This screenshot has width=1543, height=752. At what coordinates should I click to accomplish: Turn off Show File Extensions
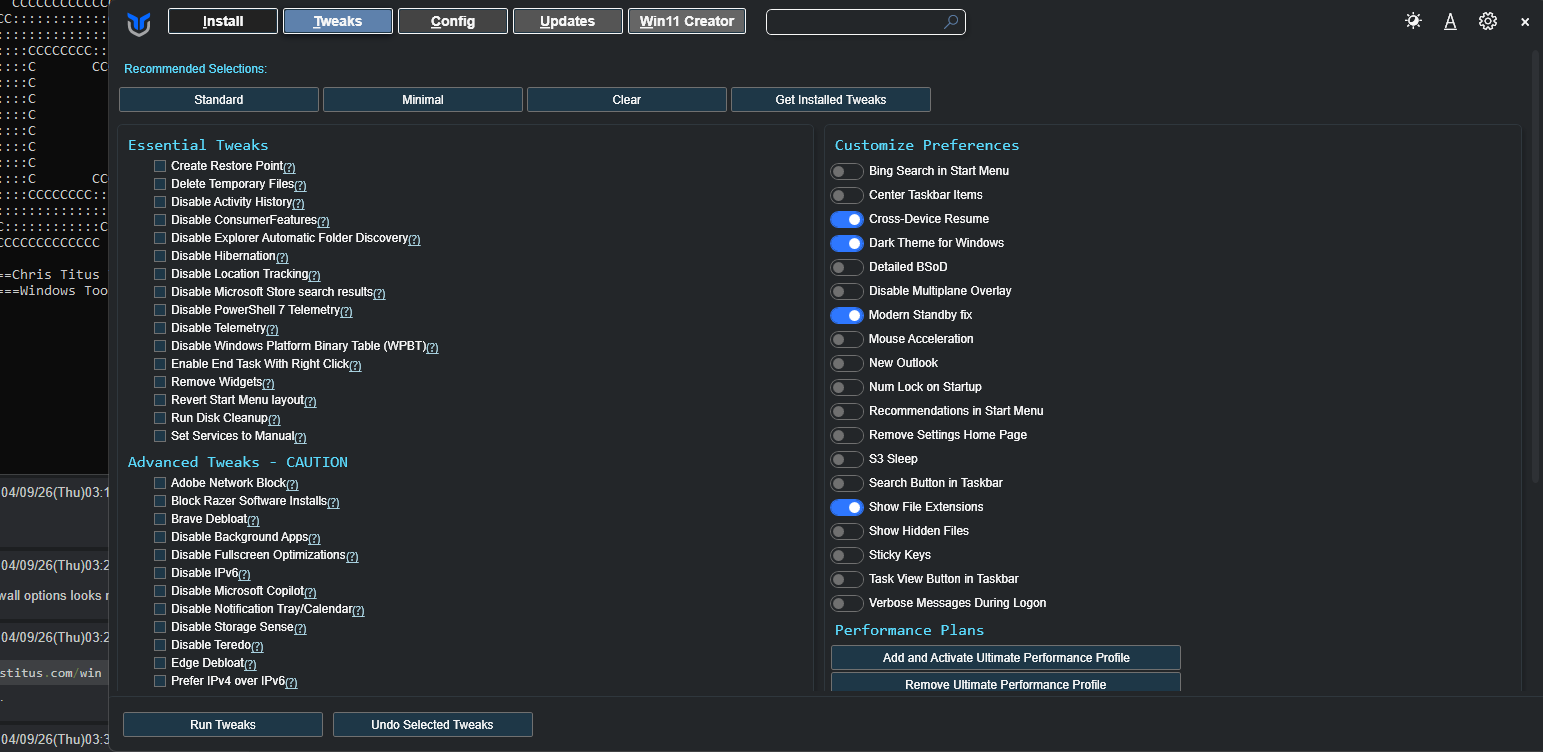point(847,507)
